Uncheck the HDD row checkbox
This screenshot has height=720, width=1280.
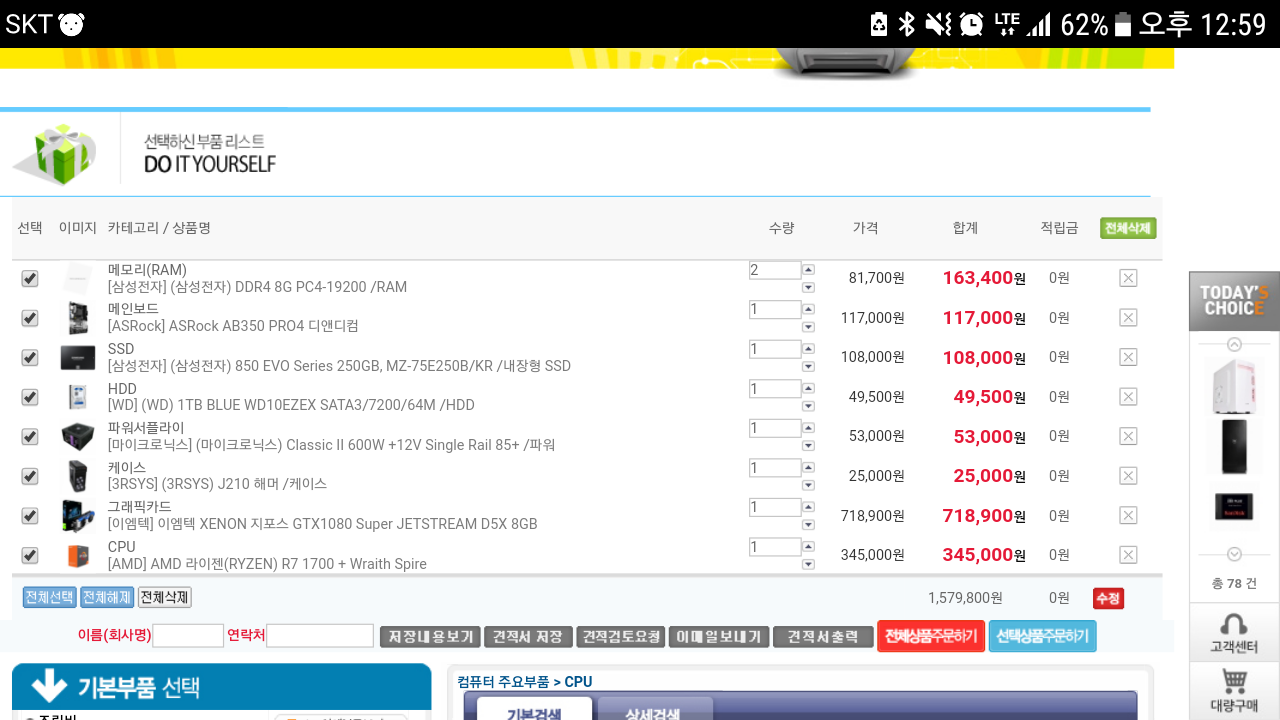point(30,397)
